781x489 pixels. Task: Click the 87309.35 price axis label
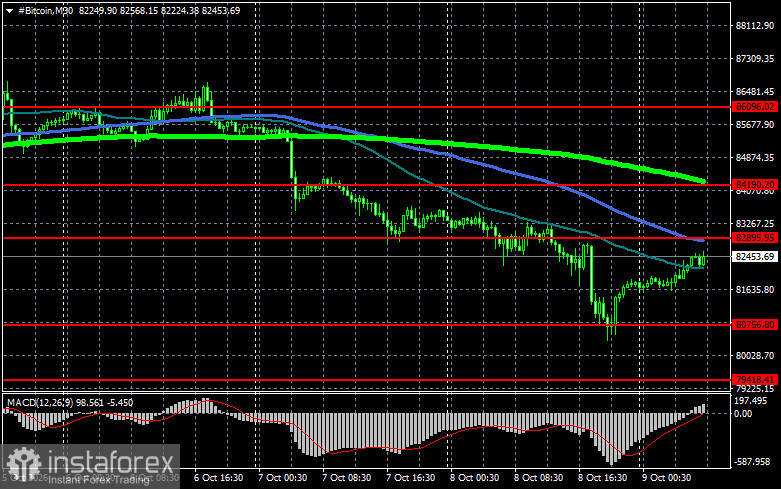point(755,59)
